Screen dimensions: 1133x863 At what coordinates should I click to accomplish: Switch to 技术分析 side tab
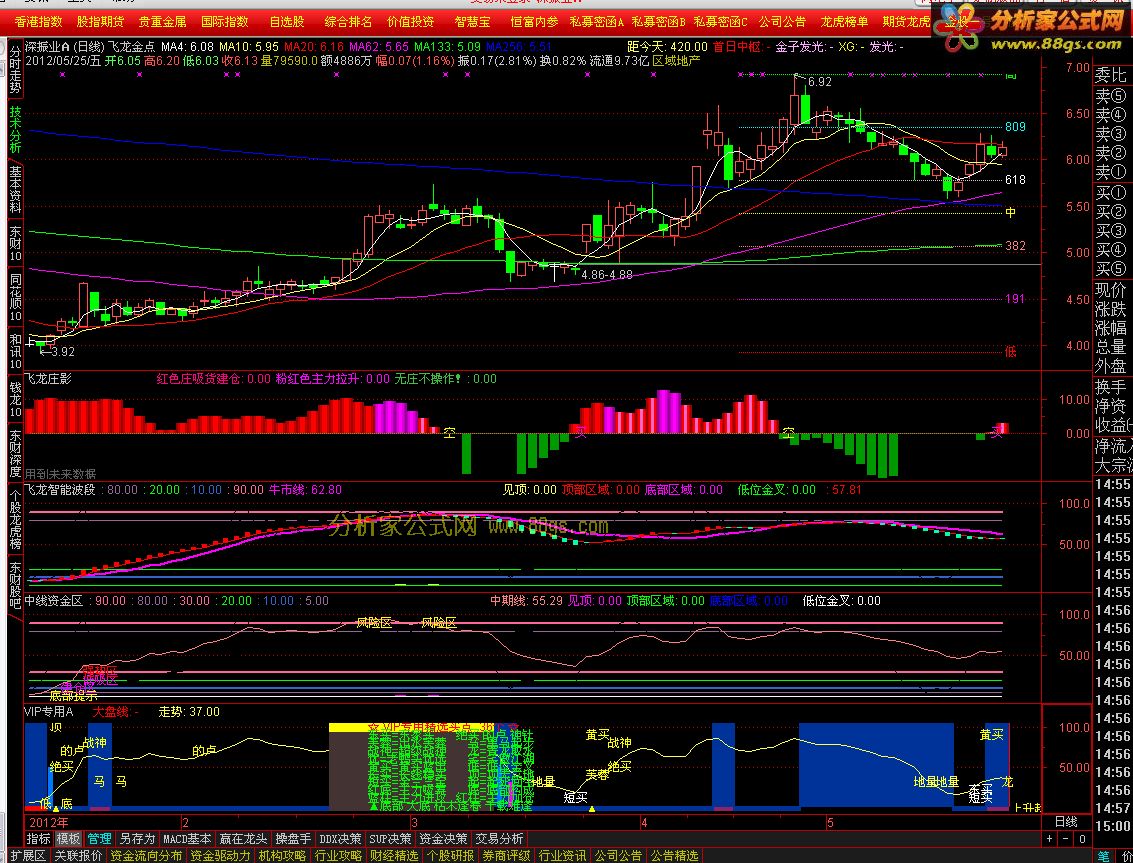pos(15,130)
